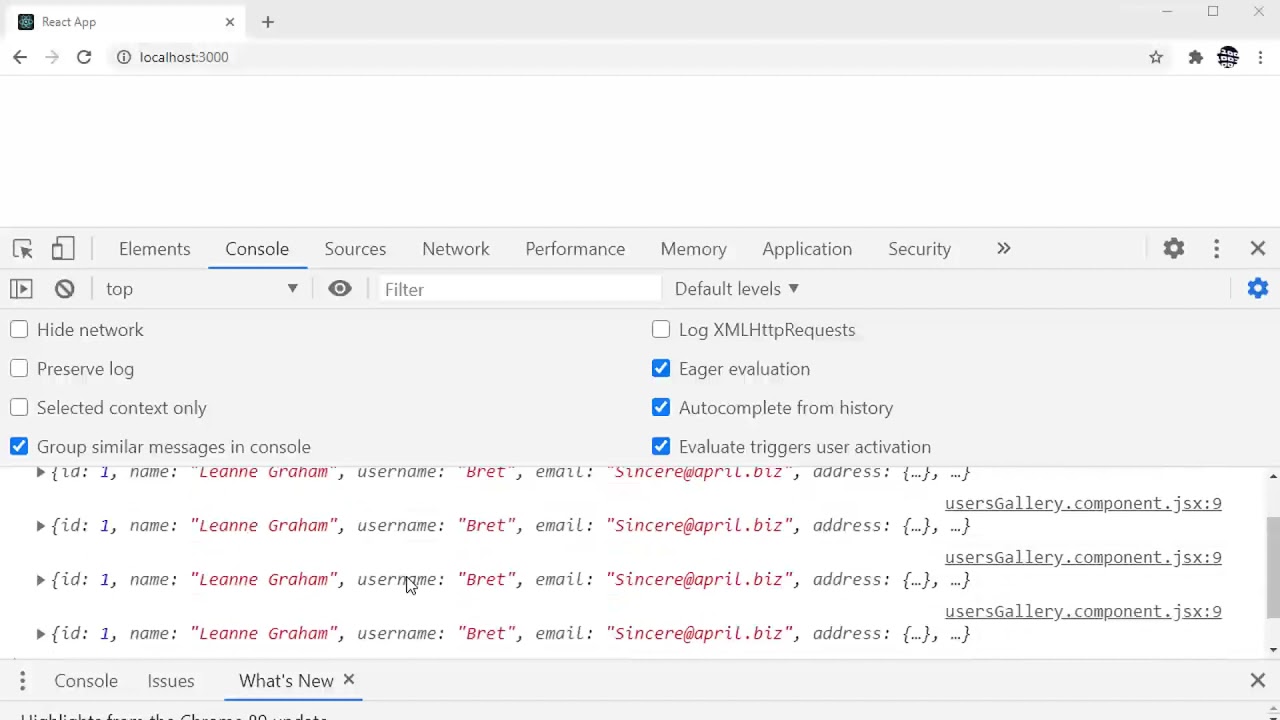Image resolution: width=1280 pixels, height=720 pixels.
Task: Go back with the browser back arrow
Action: point(20,57)
